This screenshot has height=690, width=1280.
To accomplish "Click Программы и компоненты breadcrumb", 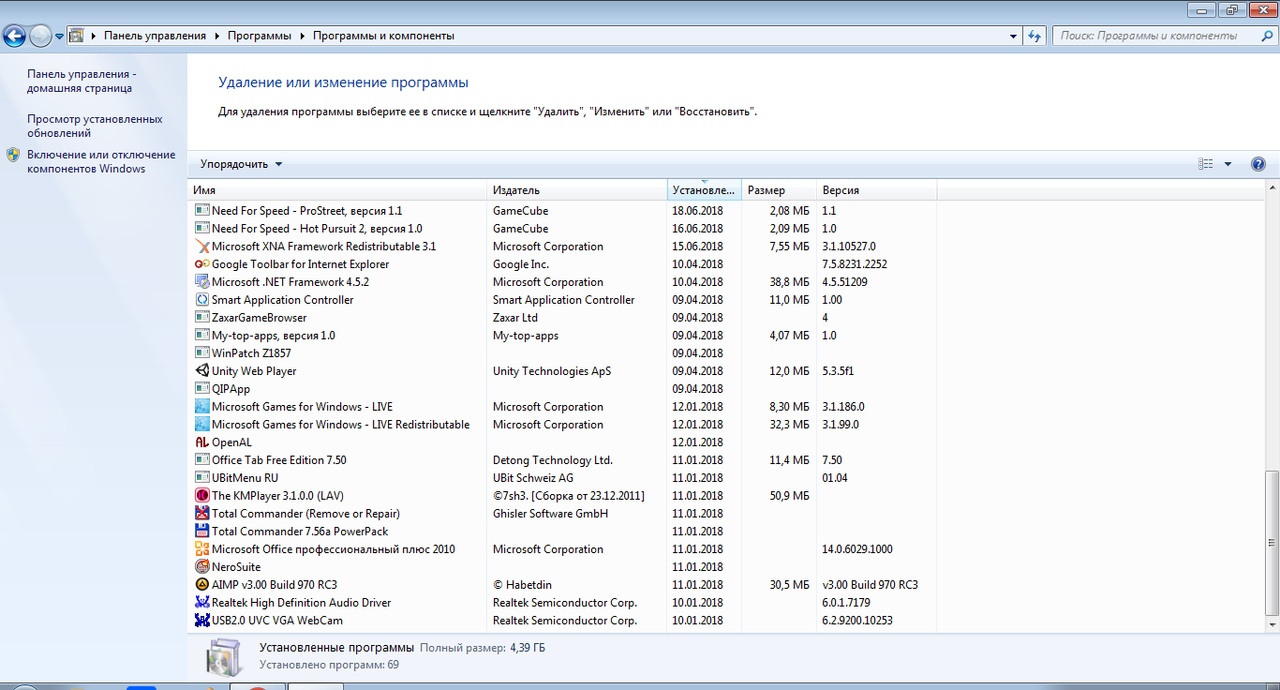I will click(383, 35).
